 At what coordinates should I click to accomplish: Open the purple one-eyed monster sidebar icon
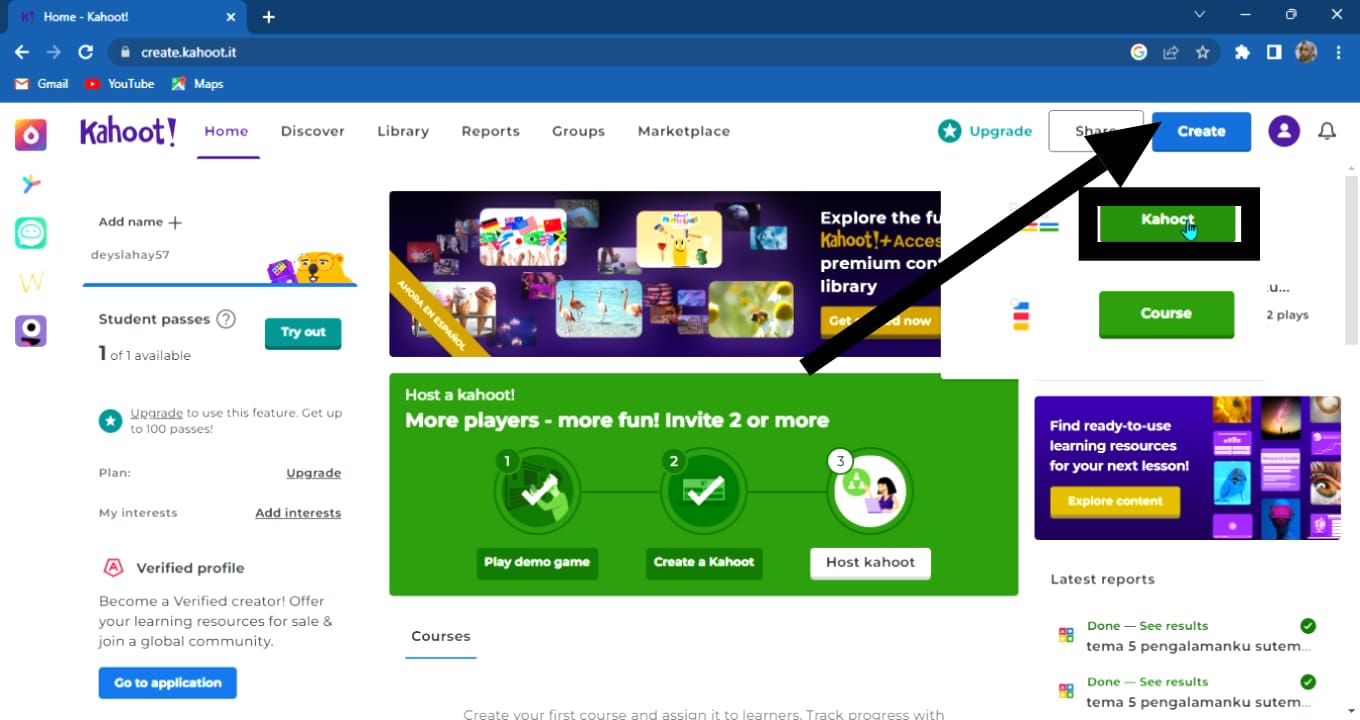pyautogui.click(x=31, y=331)
